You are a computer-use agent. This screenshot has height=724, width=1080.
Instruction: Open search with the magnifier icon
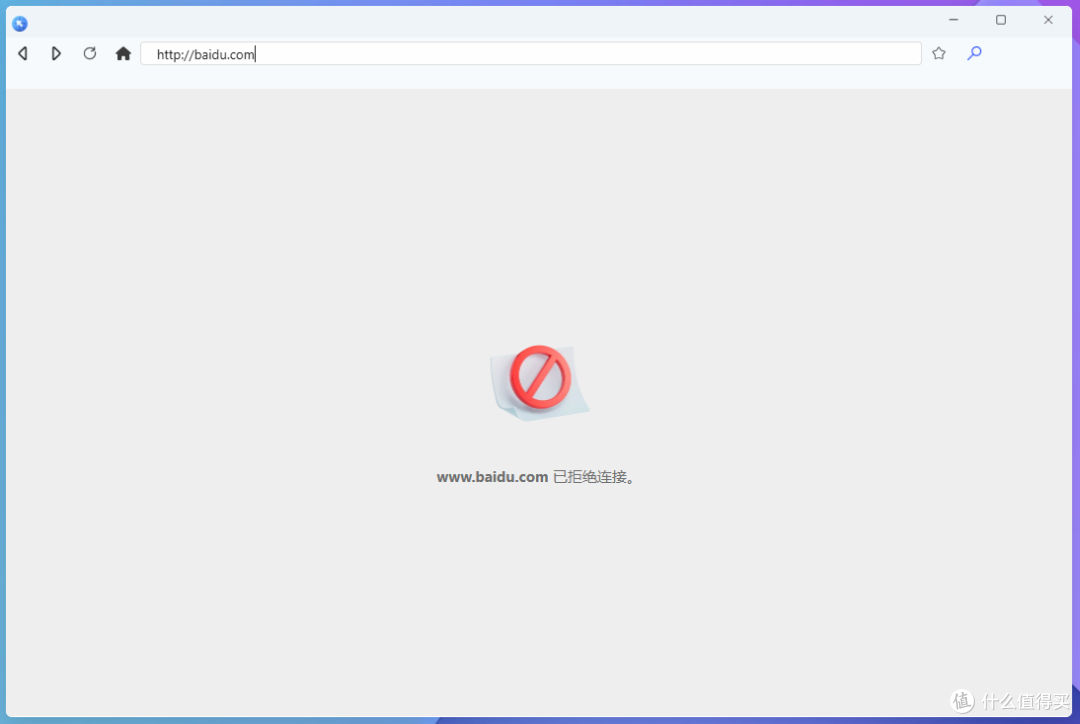(973, 53)
